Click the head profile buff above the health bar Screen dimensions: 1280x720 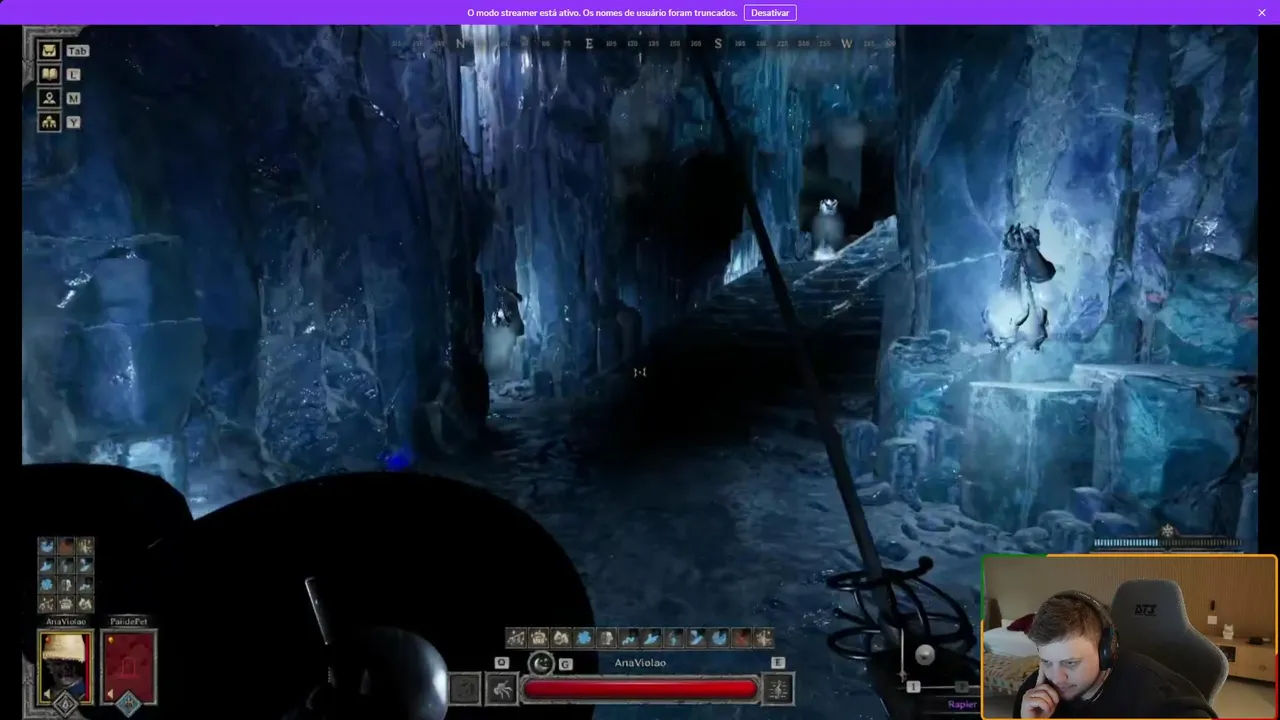tap(606, 637)
